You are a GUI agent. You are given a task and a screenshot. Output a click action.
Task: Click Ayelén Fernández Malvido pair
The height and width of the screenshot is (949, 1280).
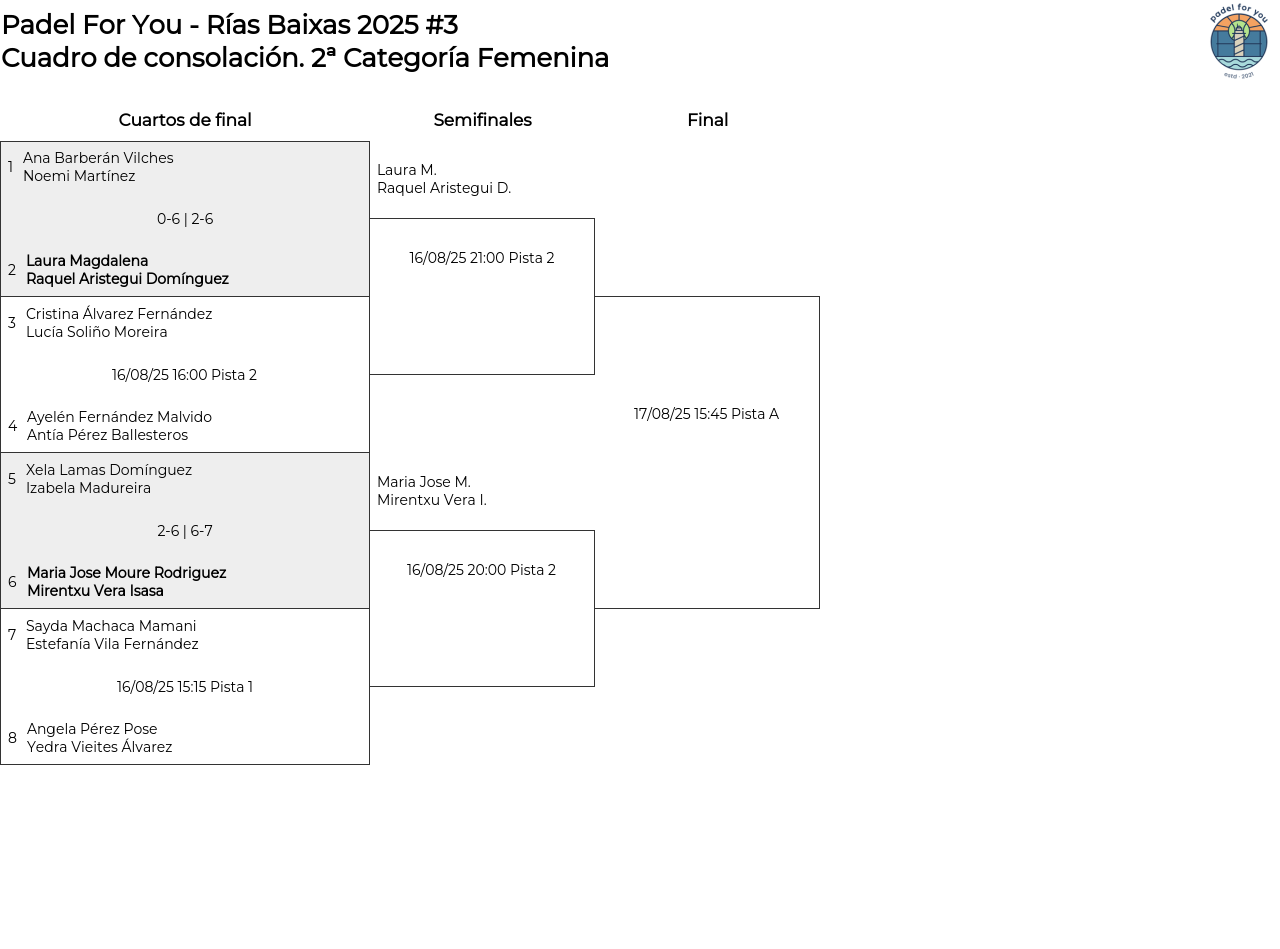point(119,426)
